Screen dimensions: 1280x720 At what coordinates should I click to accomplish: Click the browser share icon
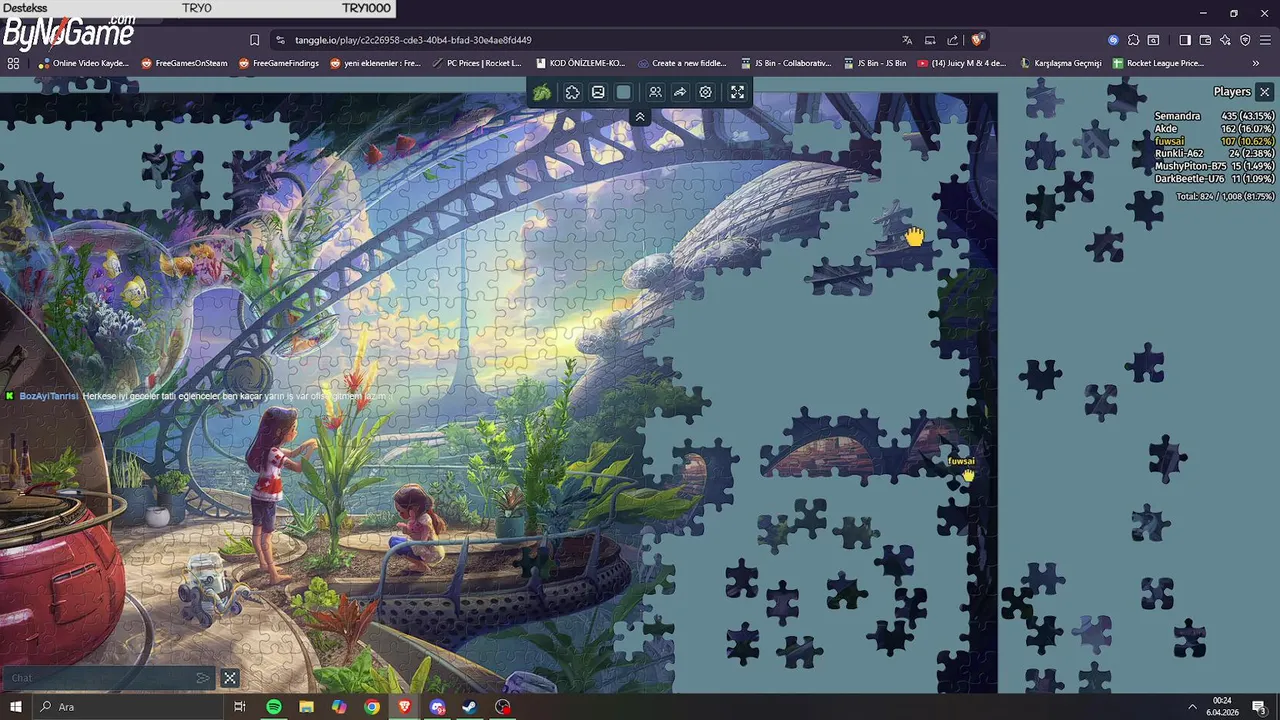coord(953,40)
